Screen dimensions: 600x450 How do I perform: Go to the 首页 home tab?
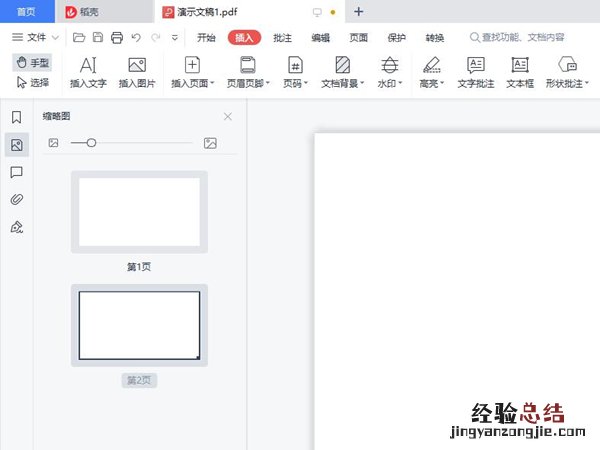point(26,12)
